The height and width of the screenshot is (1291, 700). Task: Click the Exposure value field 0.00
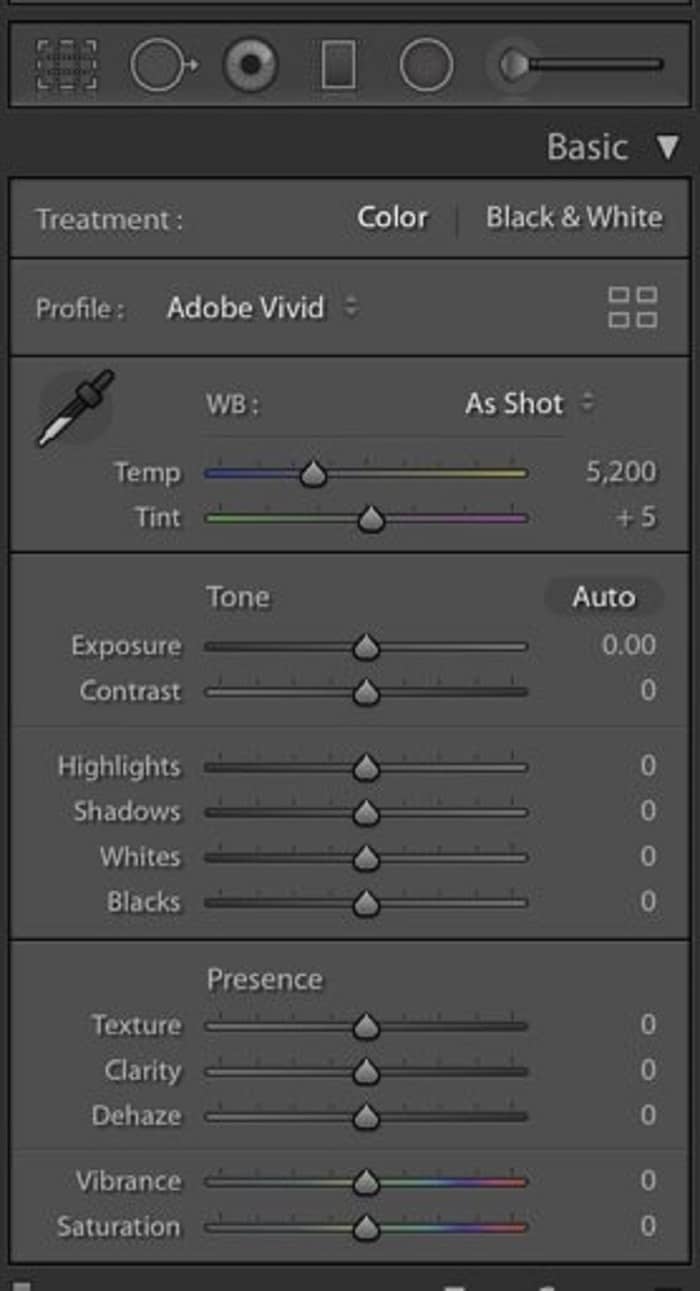[628, 646]
